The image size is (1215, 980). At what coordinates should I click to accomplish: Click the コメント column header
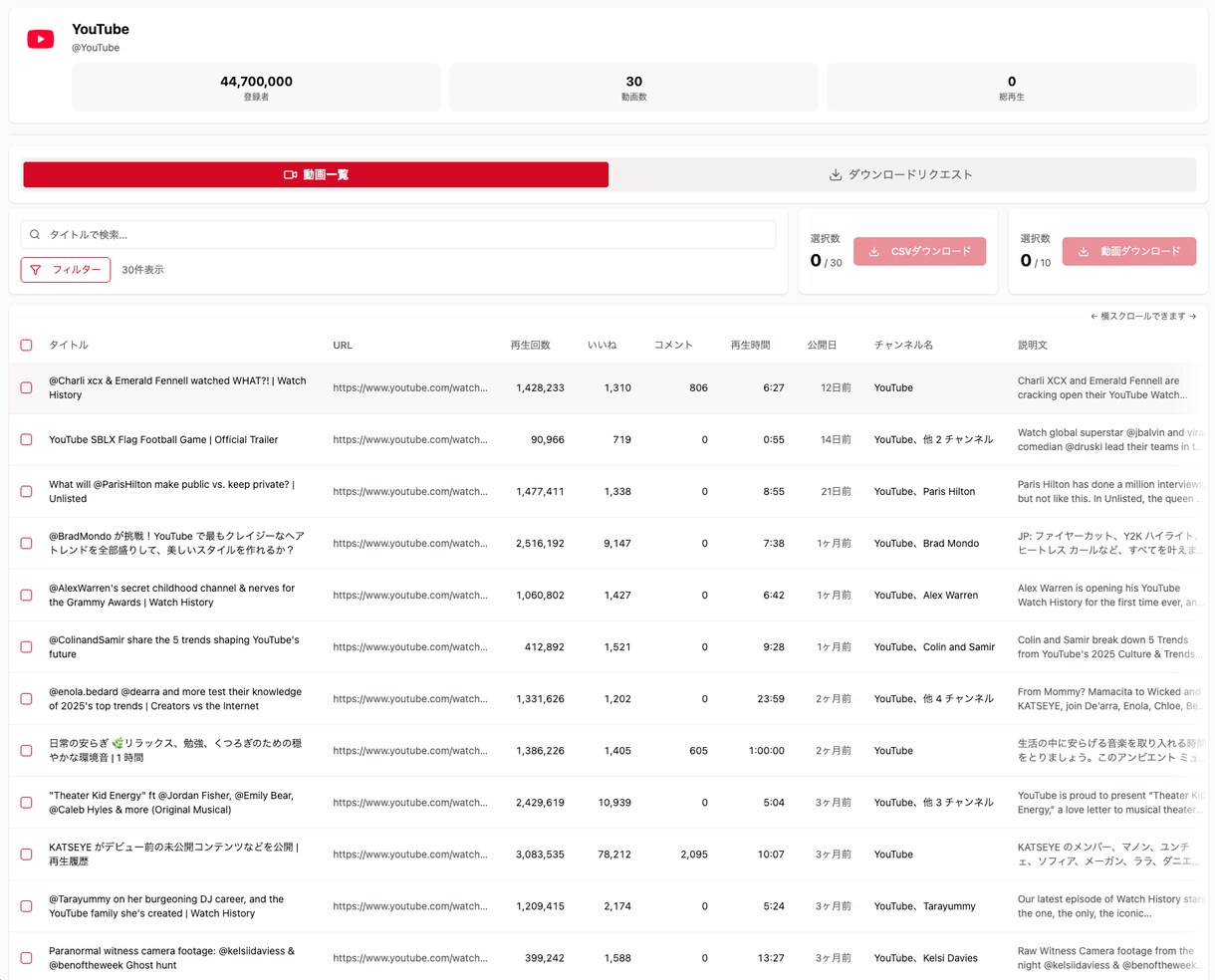673,346
